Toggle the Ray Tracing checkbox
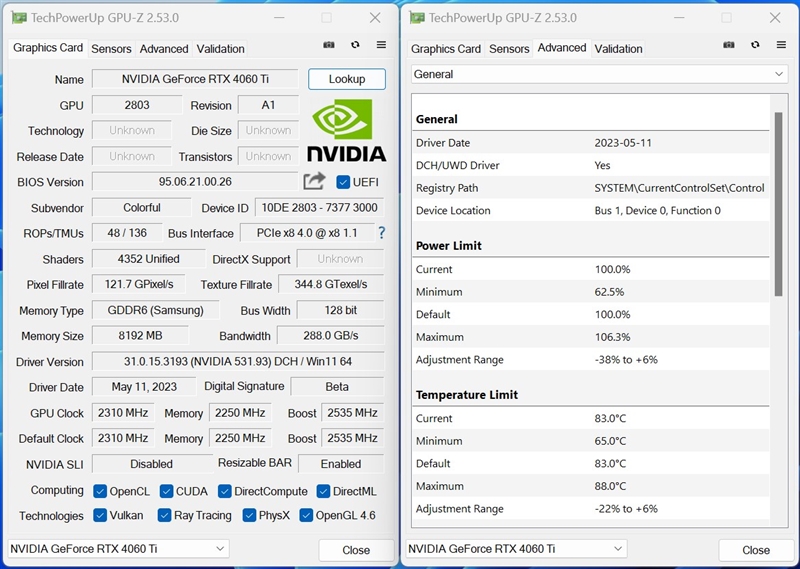 point(164,515)
